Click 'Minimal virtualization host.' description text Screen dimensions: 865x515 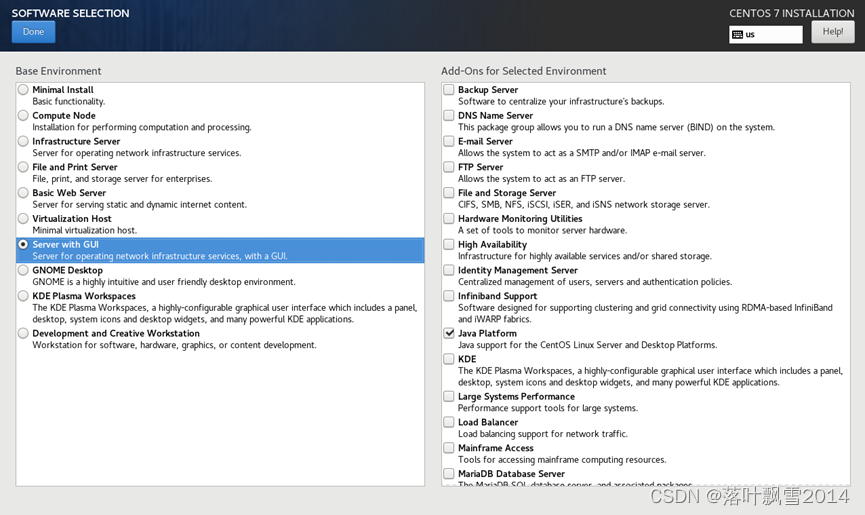84,230
